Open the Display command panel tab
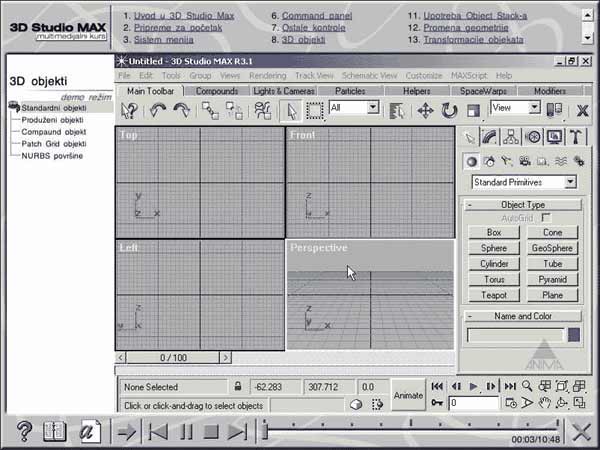600x450 pixels. [x=554, y=137]
